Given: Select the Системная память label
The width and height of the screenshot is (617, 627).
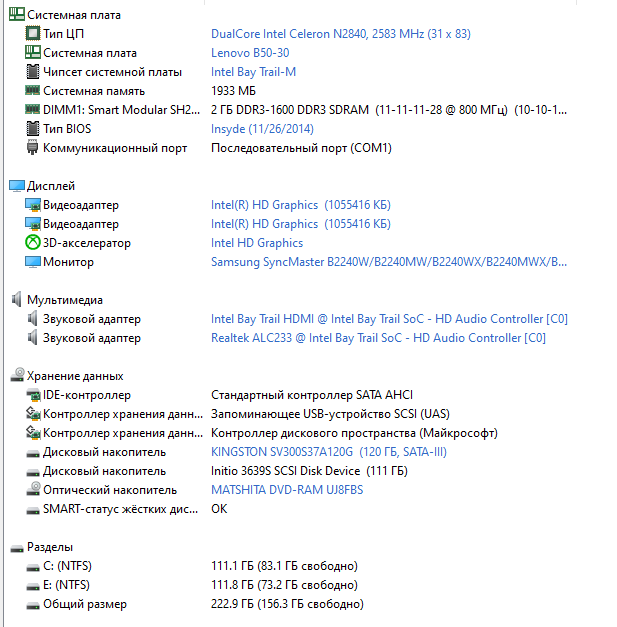Looking at the screenshot, I should [94, 91].
